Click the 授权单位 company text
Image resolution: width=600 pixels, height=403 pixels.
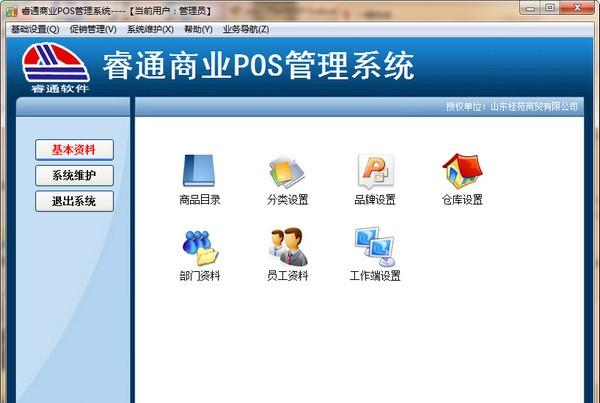pos(512,106)
